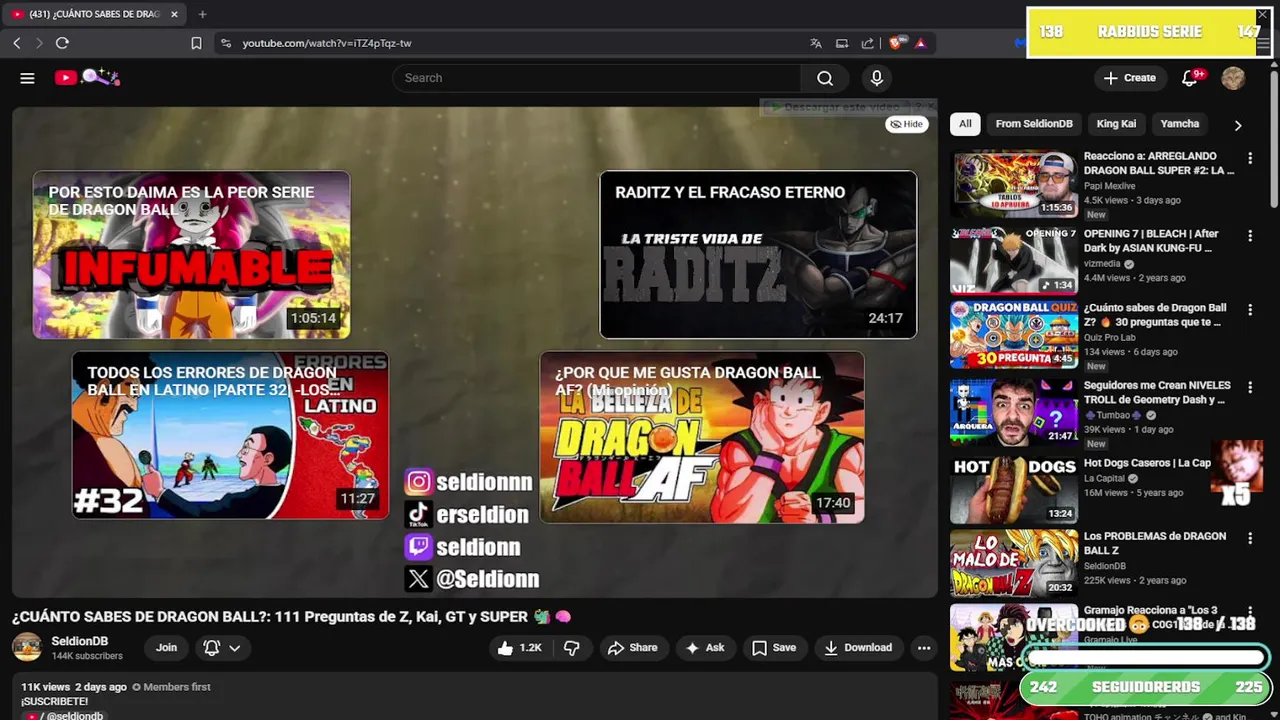Open end-screen video RADITZ Y EL FRACASO ETERNO

click(x=758, y=255)
